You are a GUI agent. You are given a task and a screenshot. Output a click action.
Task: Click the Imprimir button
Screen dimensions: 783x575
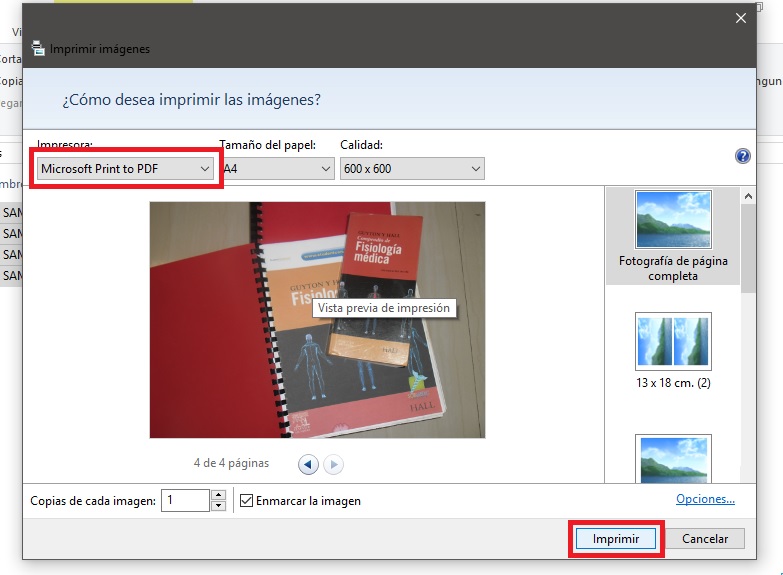pos(616,539)
